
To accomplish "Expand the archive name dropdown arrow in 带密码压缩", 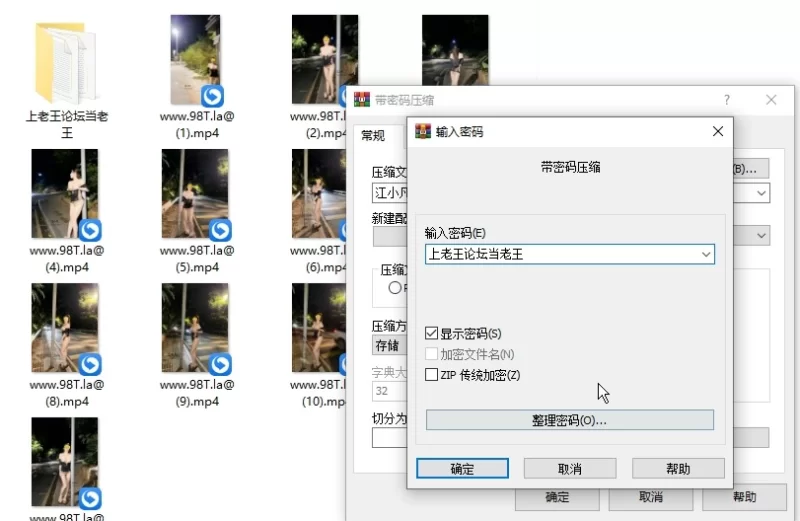I will pos(761,193).
